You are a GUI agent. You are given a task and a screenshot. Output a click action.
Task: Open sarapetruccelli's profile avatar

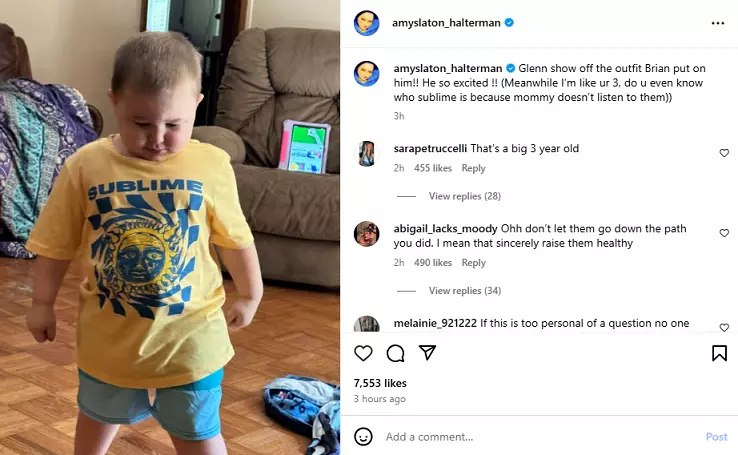coord(367,153)
